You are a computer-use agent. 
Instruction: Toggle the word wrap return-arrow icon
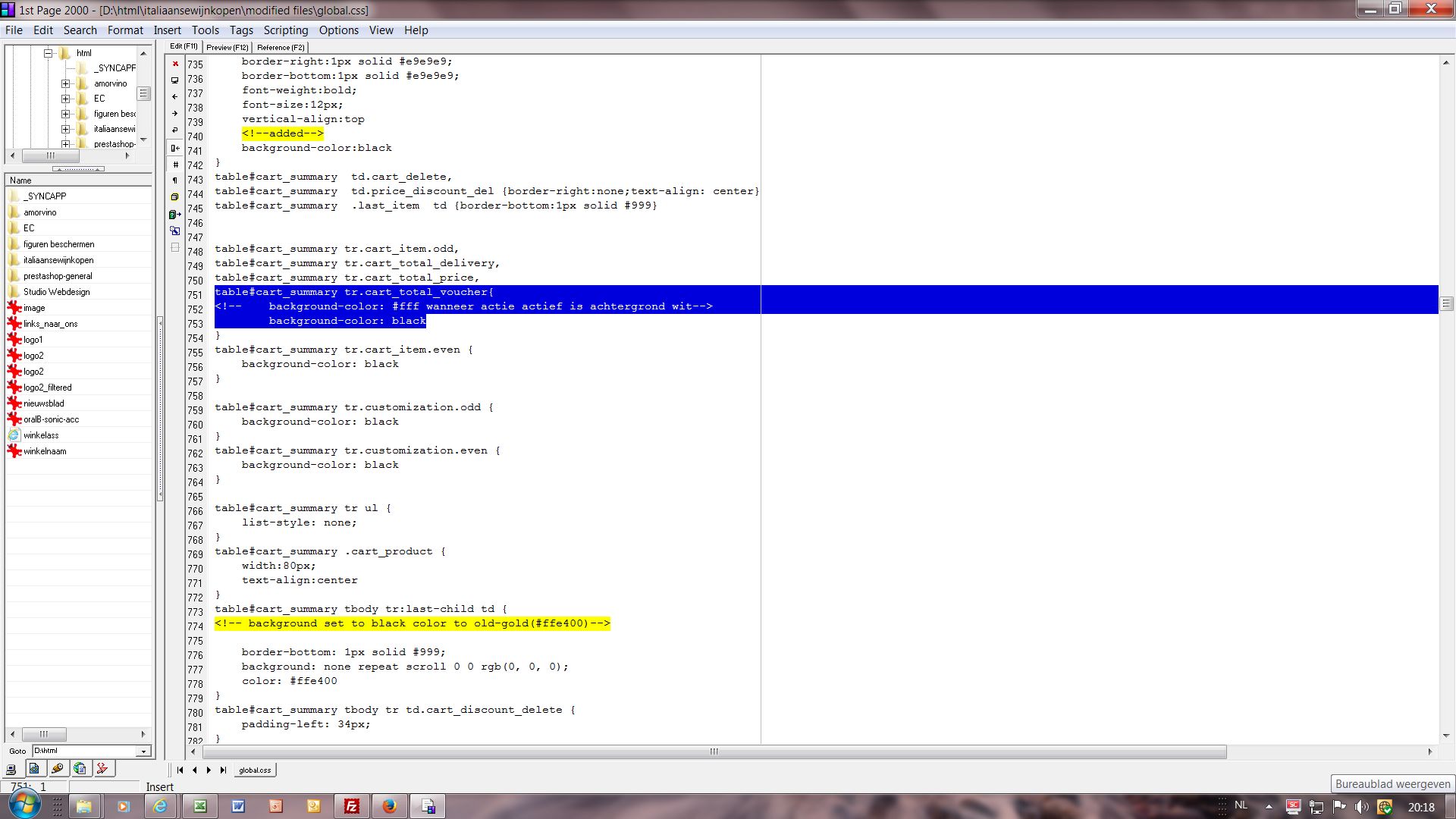[x=175, y=130]
